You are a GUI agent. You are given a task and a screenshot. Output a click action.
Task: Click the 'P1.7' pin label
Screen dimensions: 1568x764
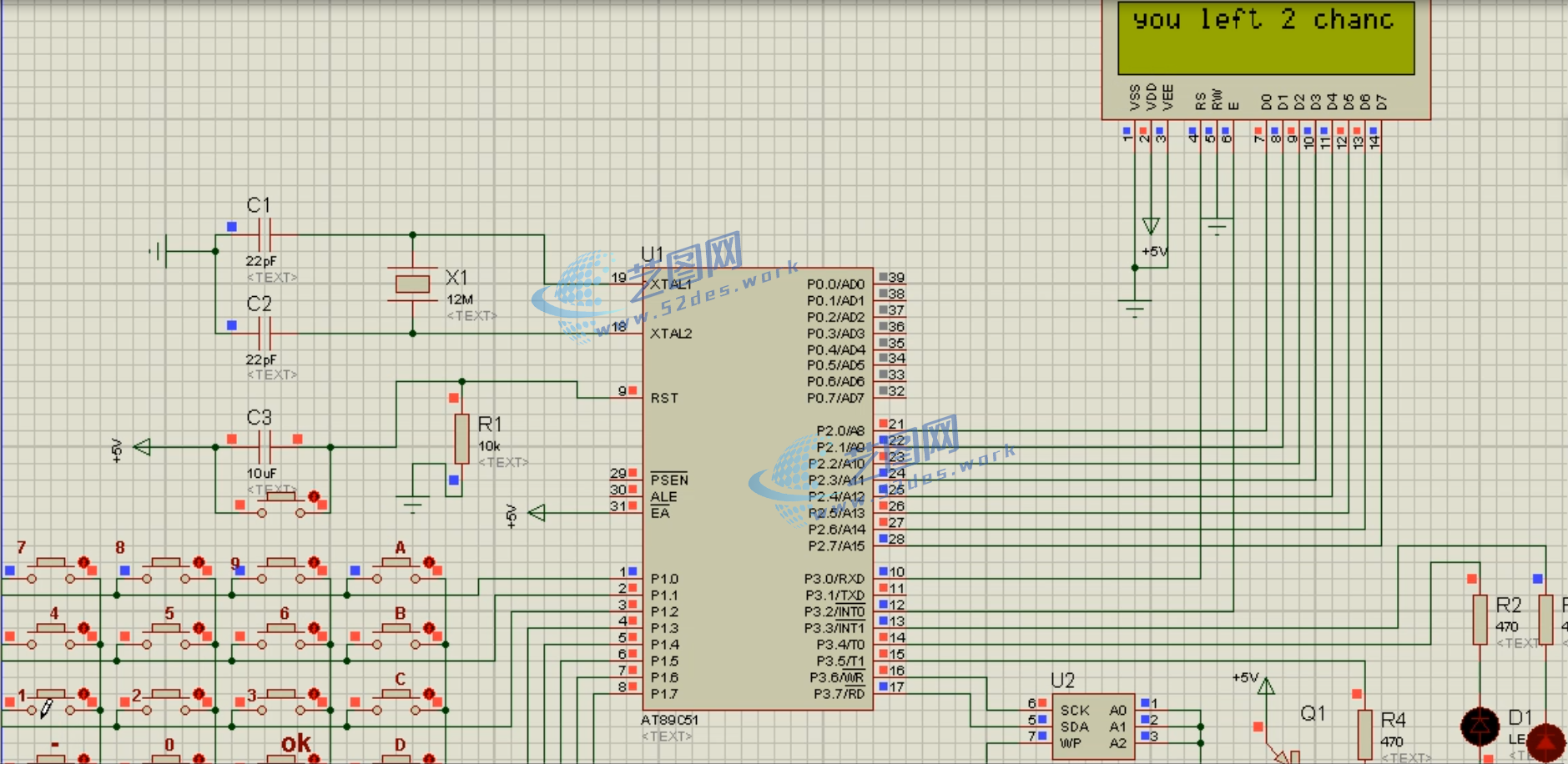(x=664, y=694)
